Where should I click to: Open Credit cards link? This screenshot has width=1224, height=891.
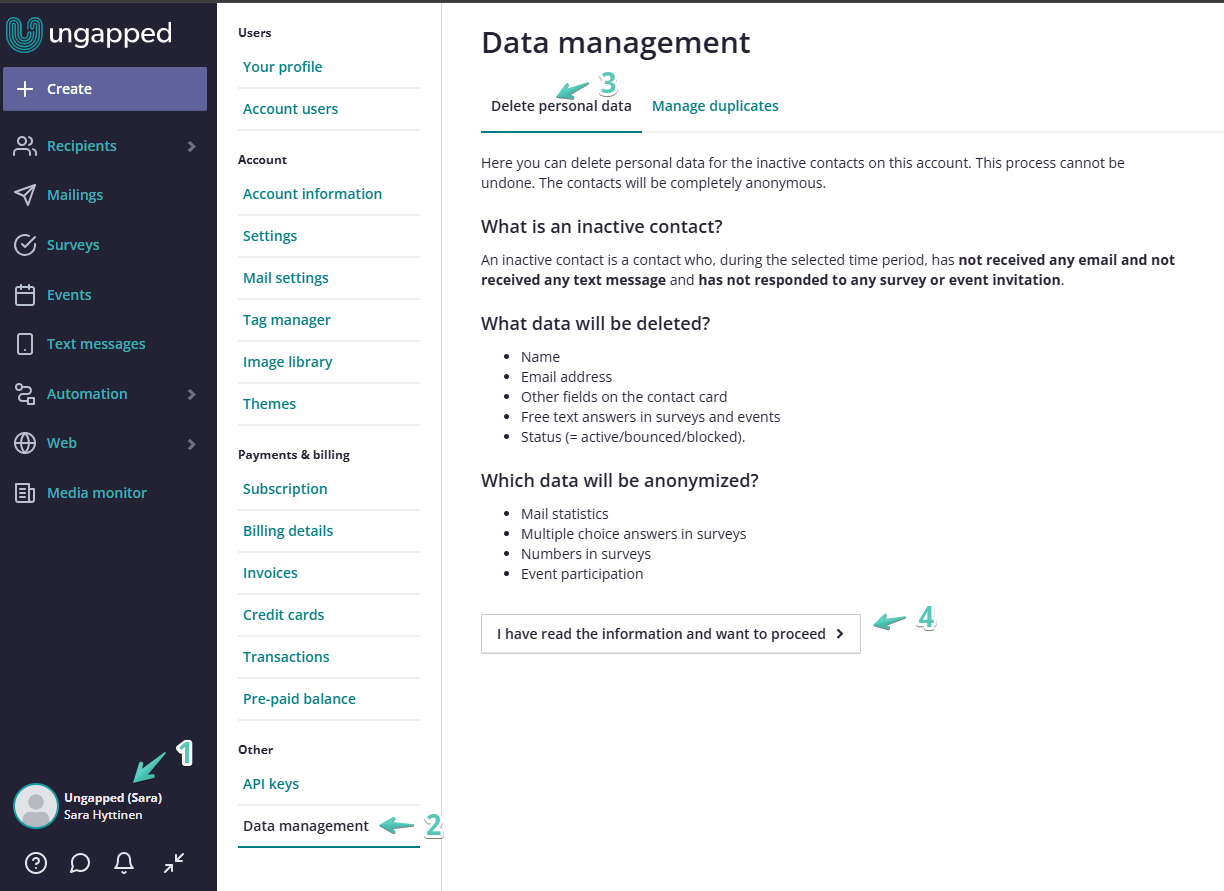point(284,615)
